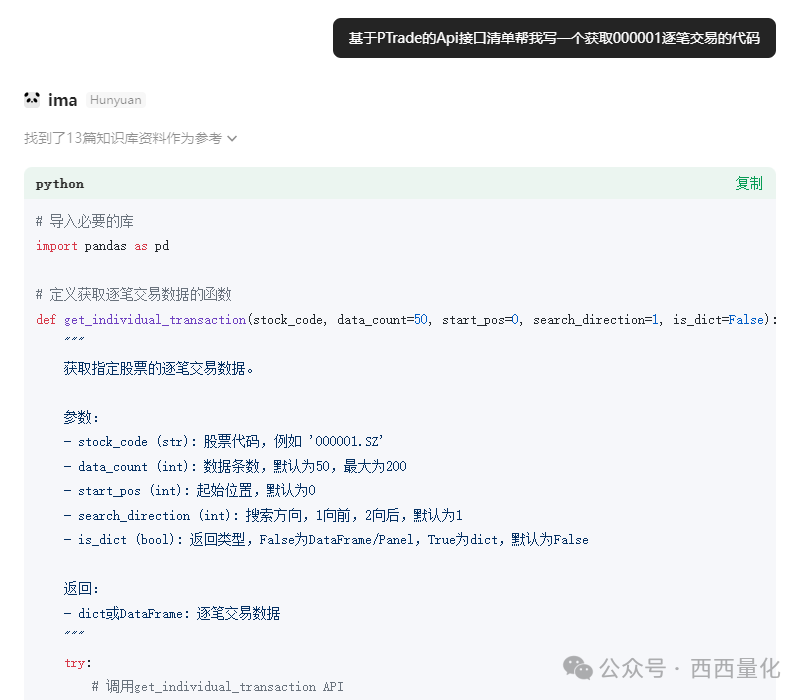Click the def get_individual_transaction function definition line
This screenshot has width=806, height=700.
pyautogui.click(x=406, y=320)
